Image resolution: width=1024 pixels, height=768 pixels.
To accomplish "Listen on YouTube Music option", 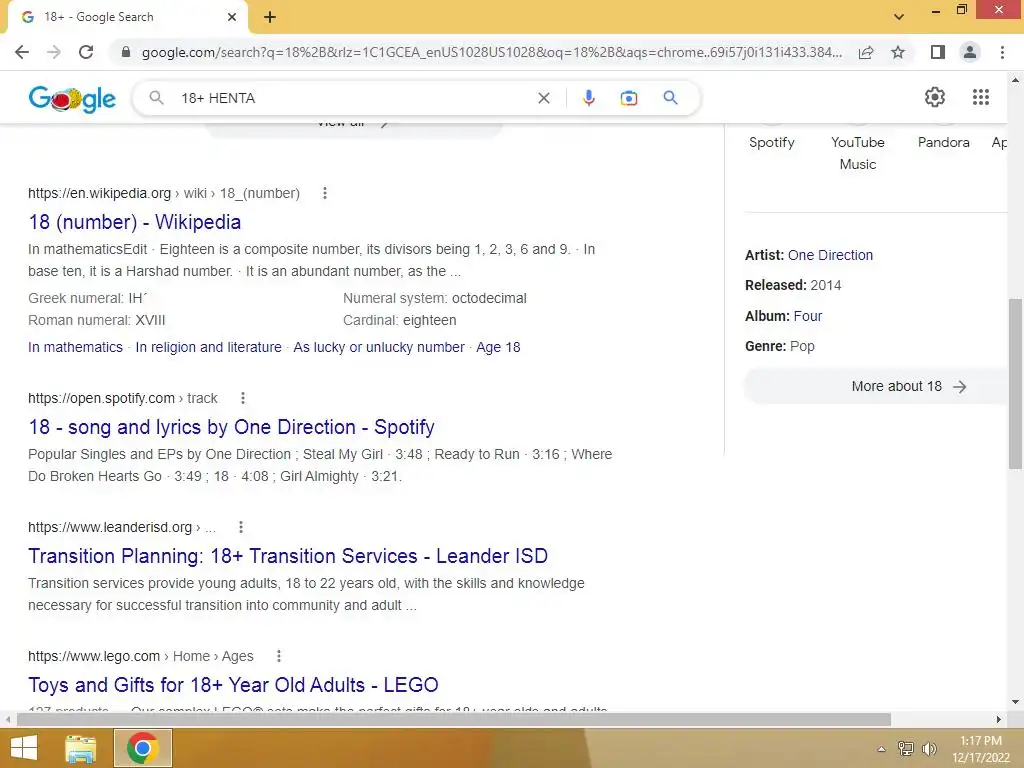I will (857, 153).
